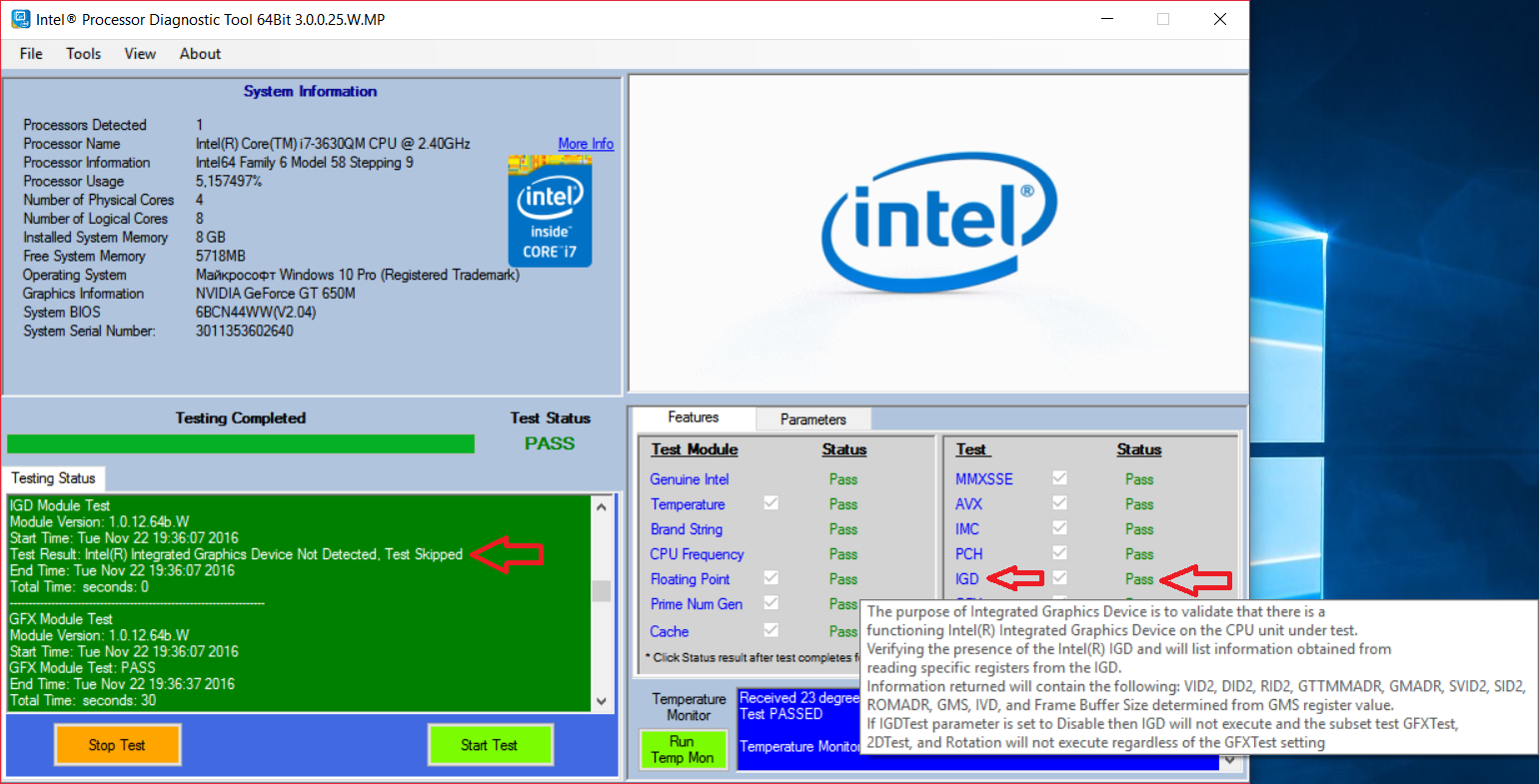Click the Genuine Intel test module link
Image resolution: width=1539 pixels, height=784 pixels.
pos(690,479)
